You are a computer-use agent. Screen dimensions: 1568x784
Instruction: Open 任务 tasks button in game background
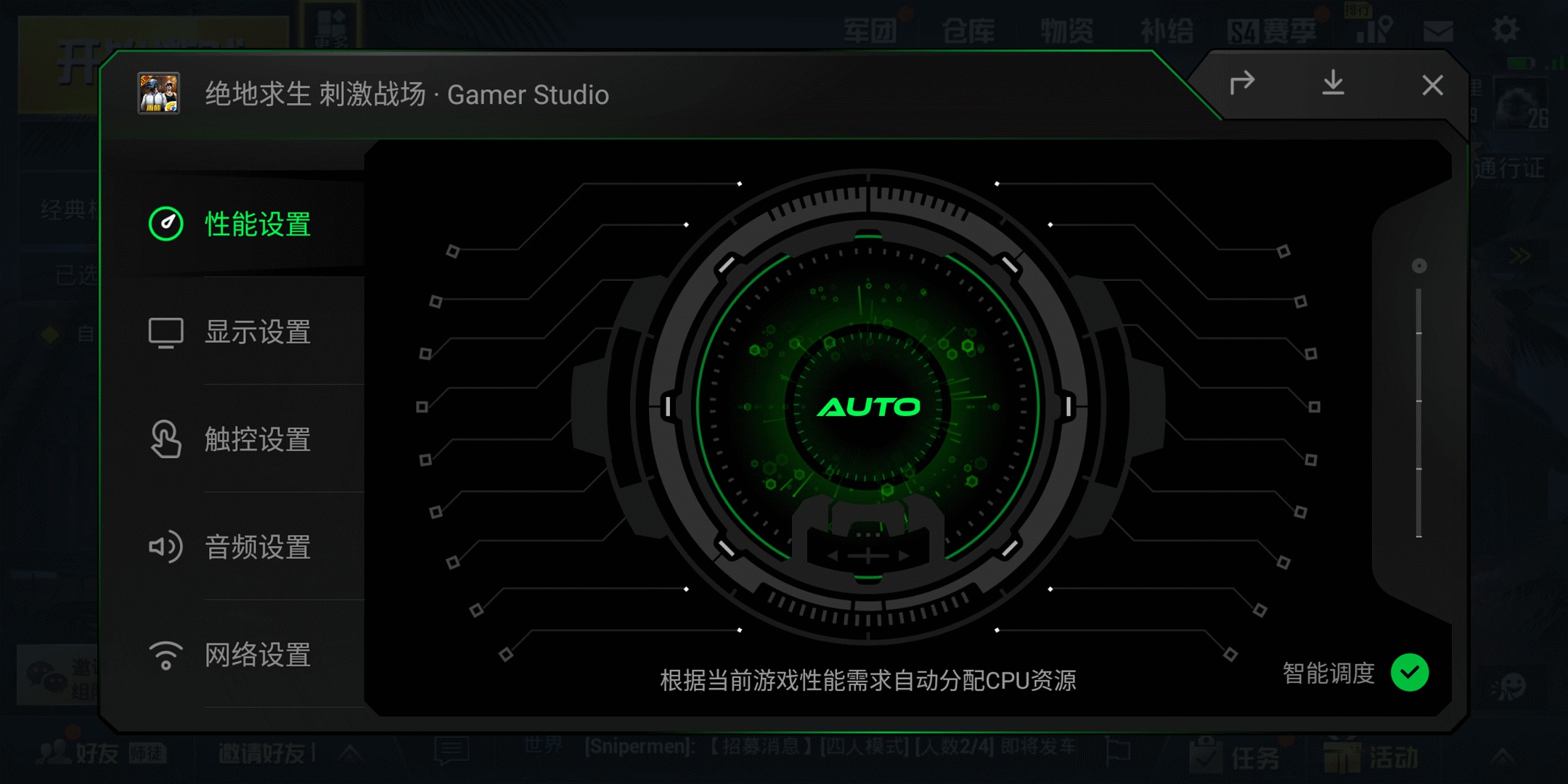pos(1234,757)
